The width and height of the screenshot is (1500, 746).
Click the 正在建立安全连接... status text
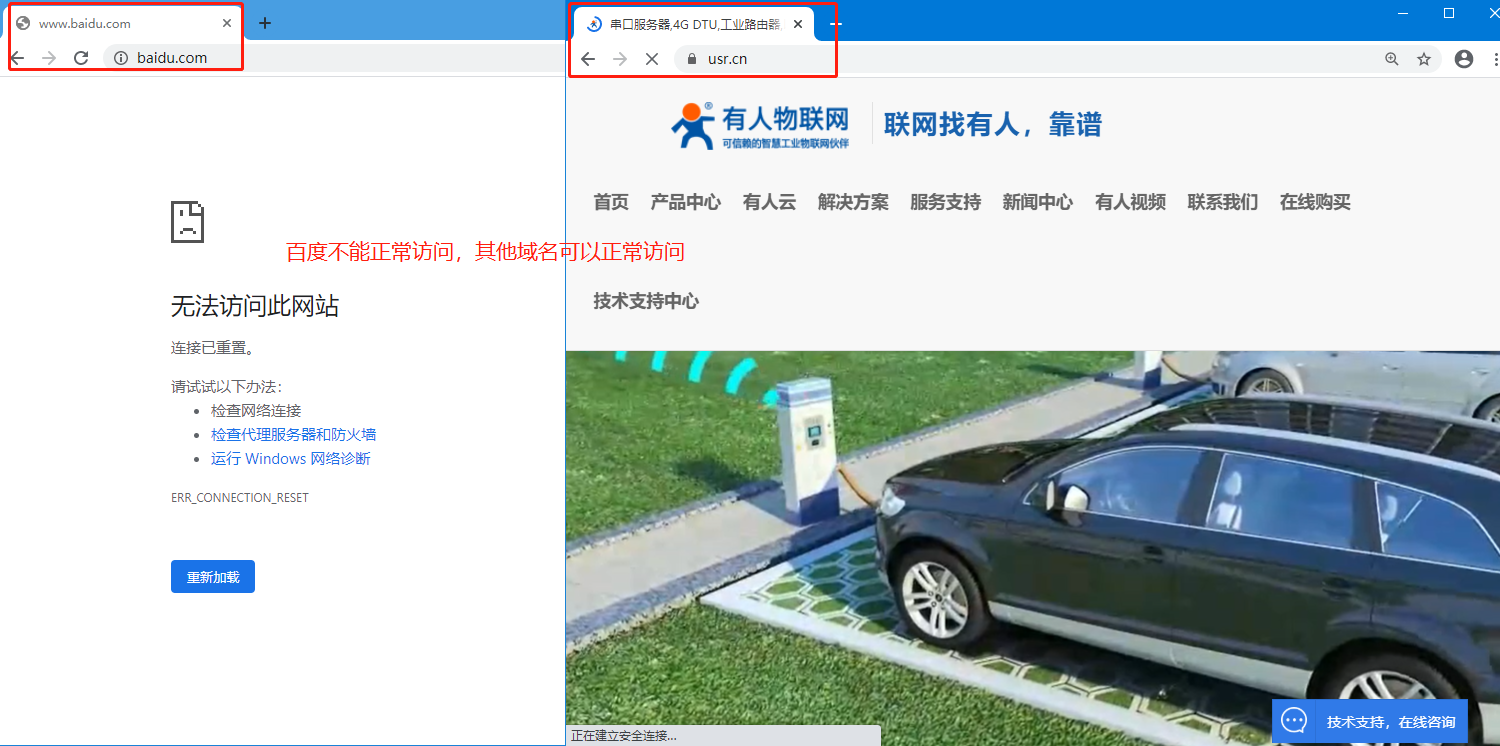(x=624, y=736)
